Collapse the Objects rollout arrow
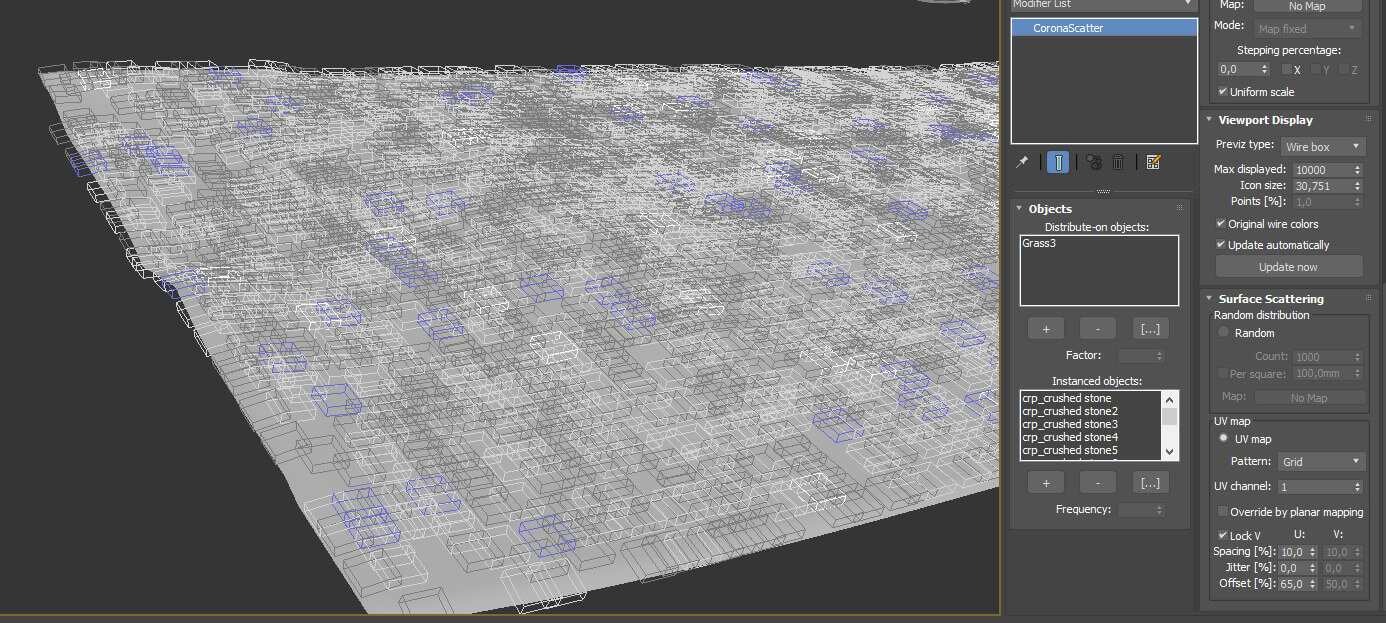This screenshot has height=623, width=1386. (1017, 208)
